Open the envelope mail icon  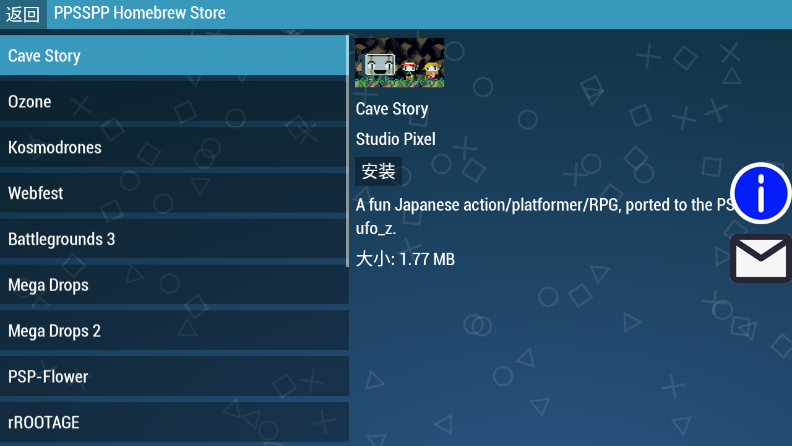click(x=760, y=258)
